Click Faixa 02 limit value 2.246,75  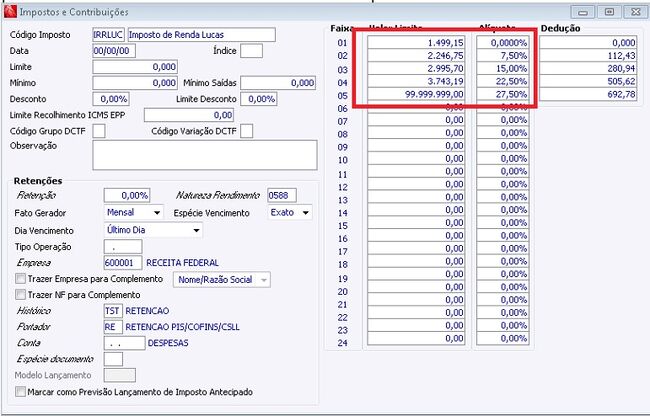(416, 56)
